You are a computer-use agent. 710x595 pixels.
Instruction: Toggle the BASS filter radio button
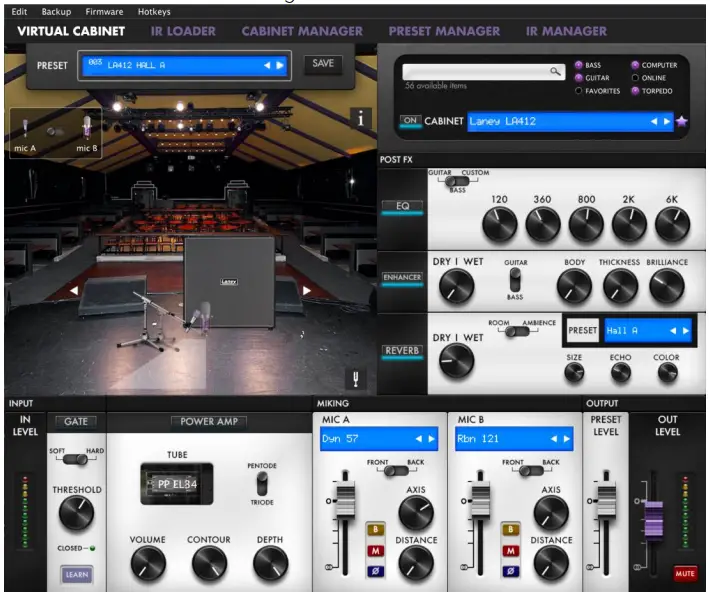click(x=578, y=65)
